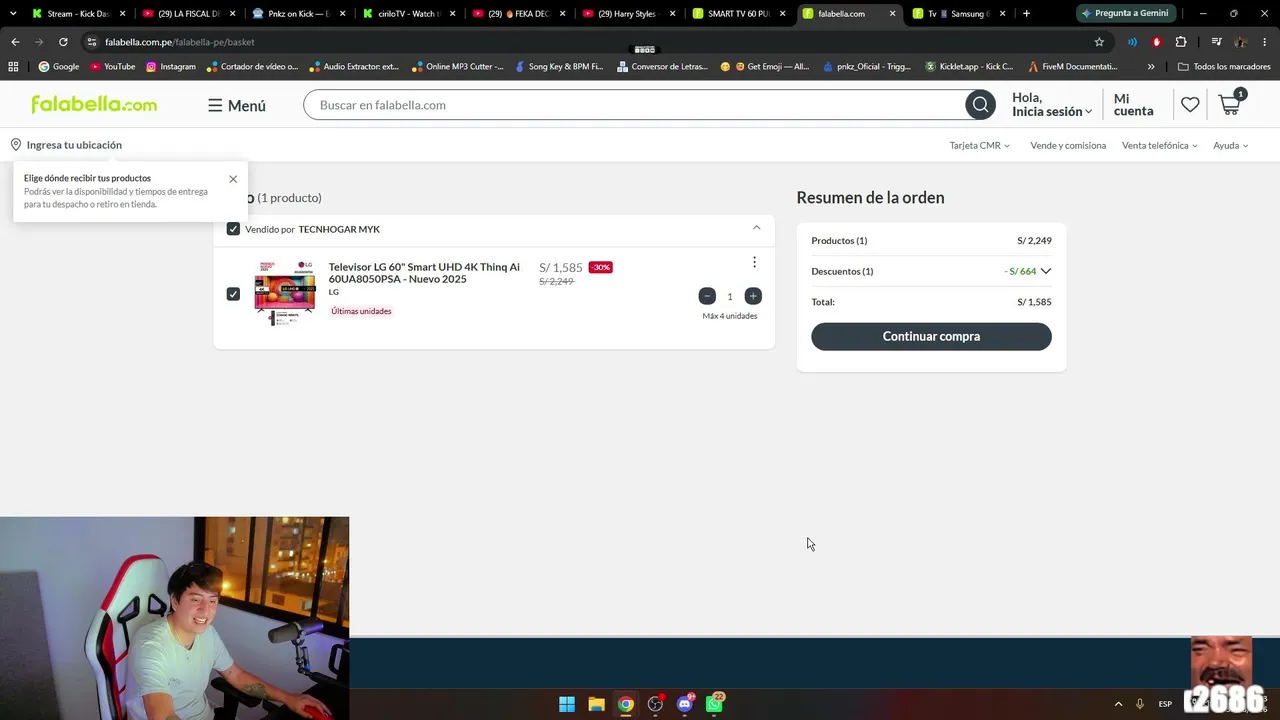Open the Vende y comisiona link
This screenshot has width=1280, height=720.
click(1068, 146)
